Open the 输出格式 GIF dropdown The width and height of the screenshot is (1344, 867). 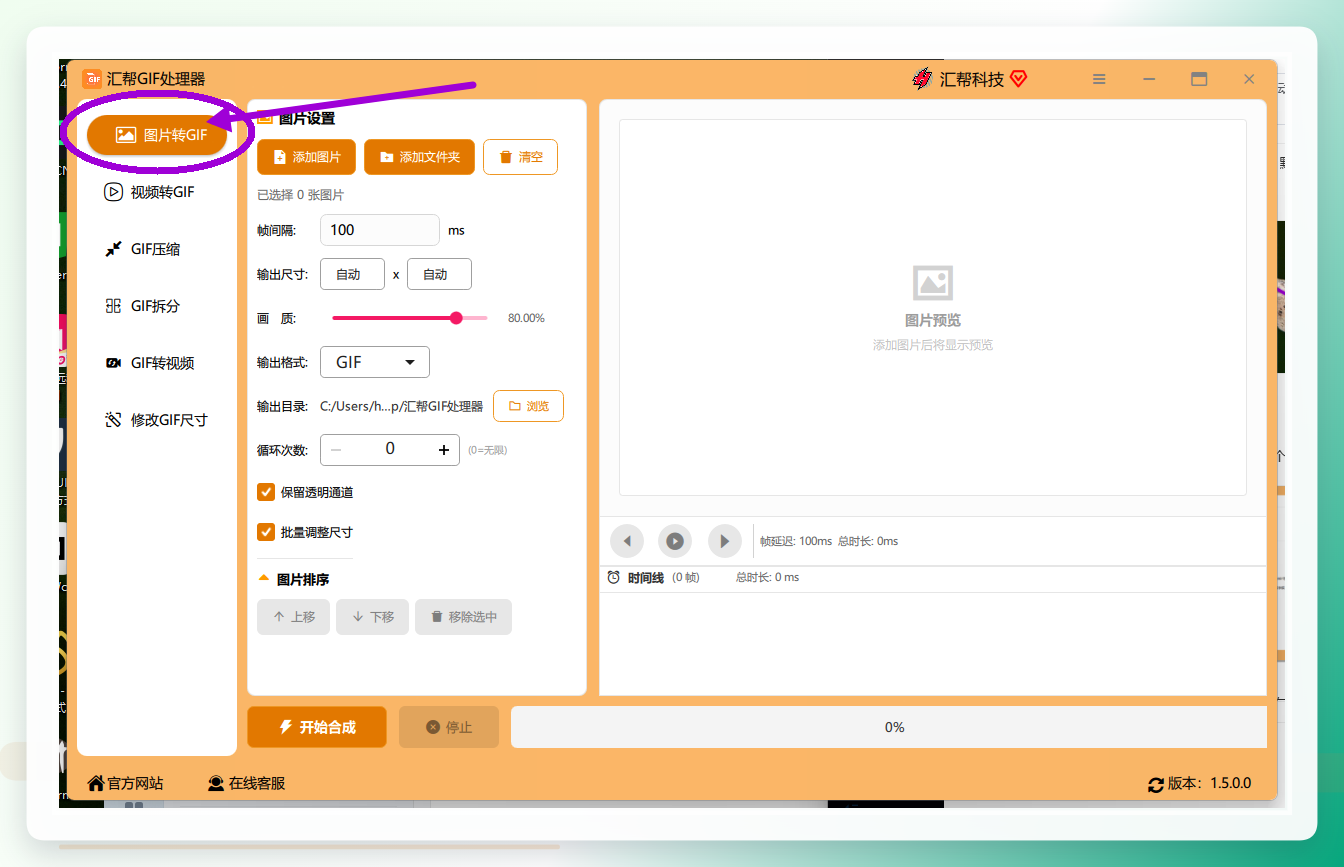pos(375,362)
